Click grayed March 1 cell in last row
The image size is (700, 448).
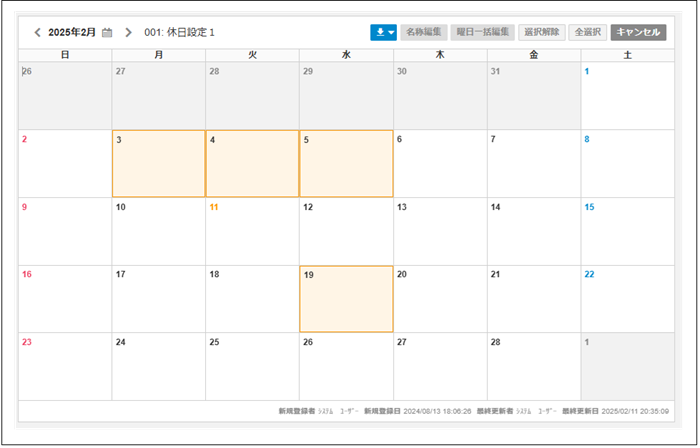(x=628, y=366)
